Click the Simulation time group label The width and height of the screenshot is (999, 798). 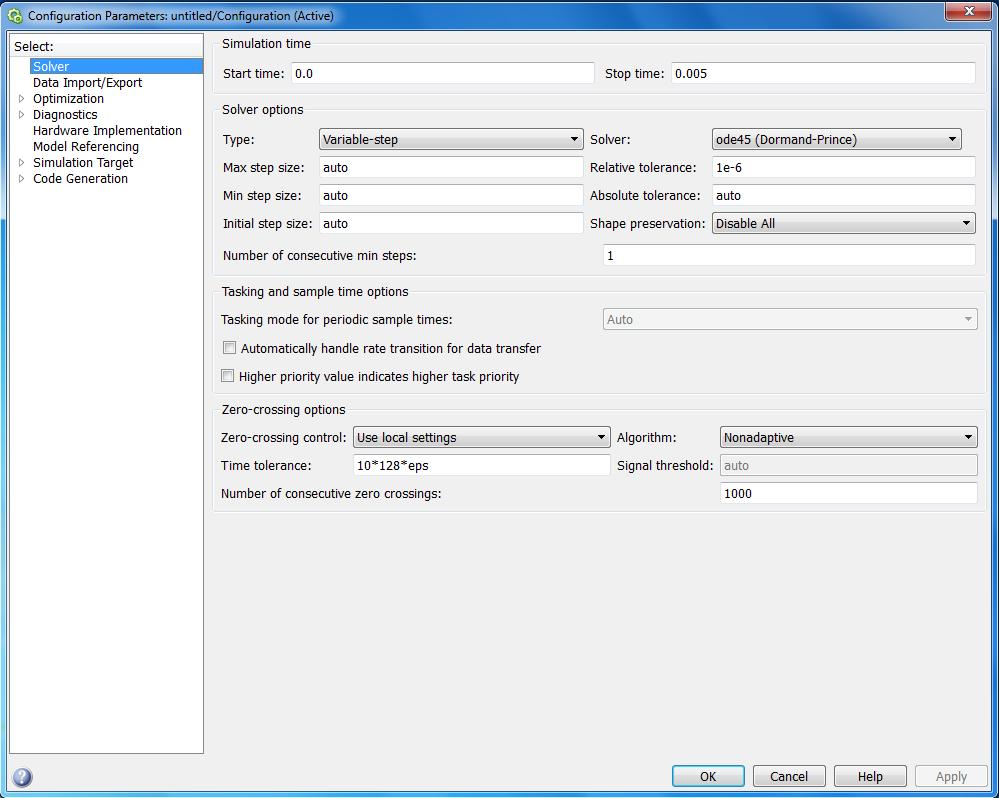266,43
